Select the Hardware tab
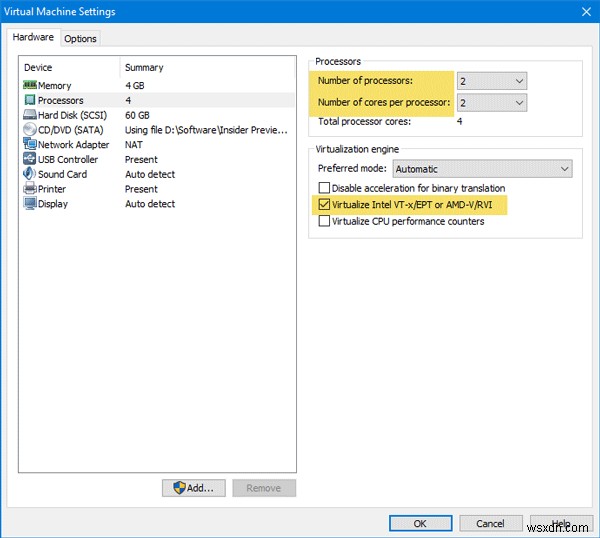This screenshot has width=600, height=538. tap(33, 37)
